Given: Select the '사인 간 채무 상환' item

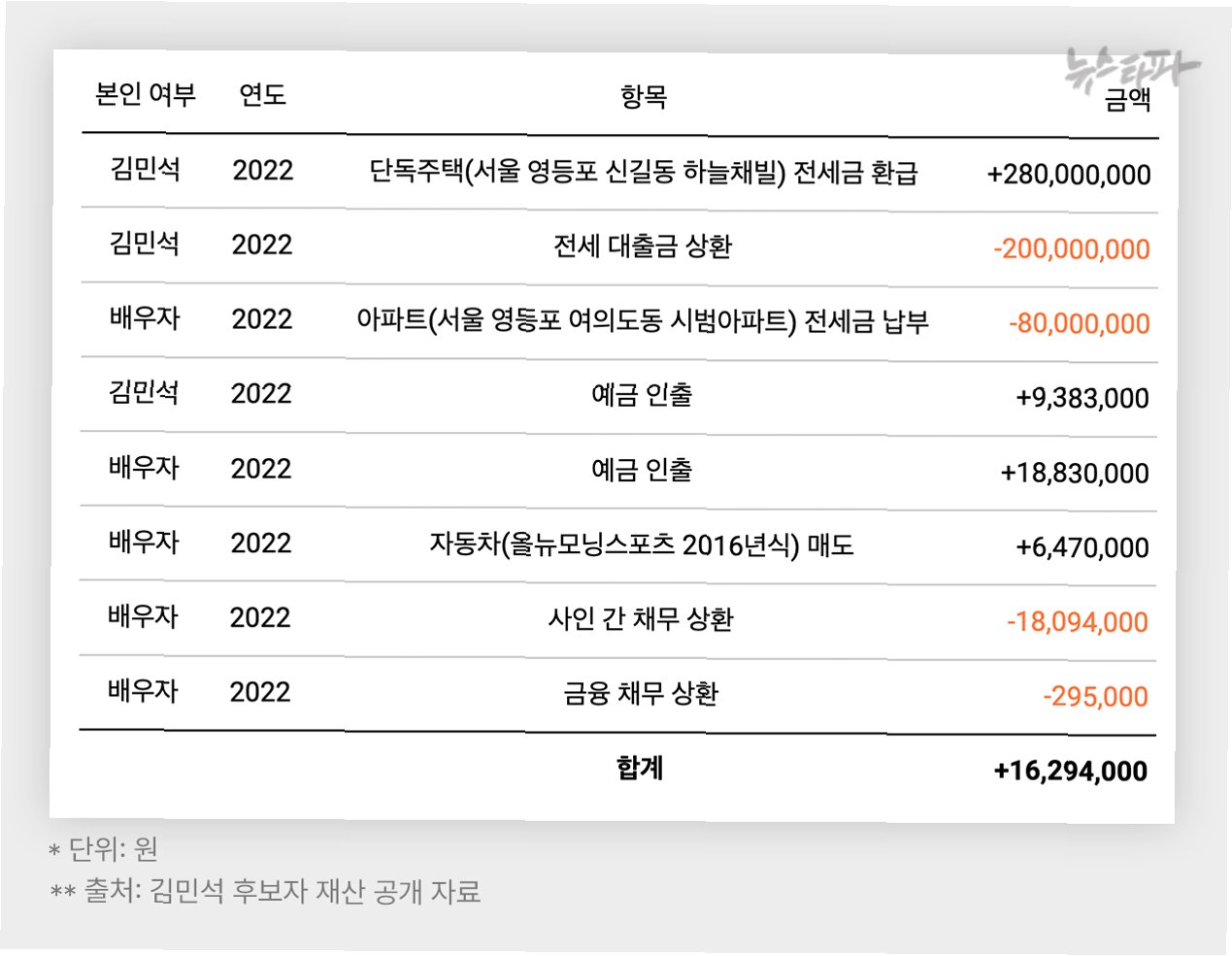Looking at the screenshot, I should 641,618.
